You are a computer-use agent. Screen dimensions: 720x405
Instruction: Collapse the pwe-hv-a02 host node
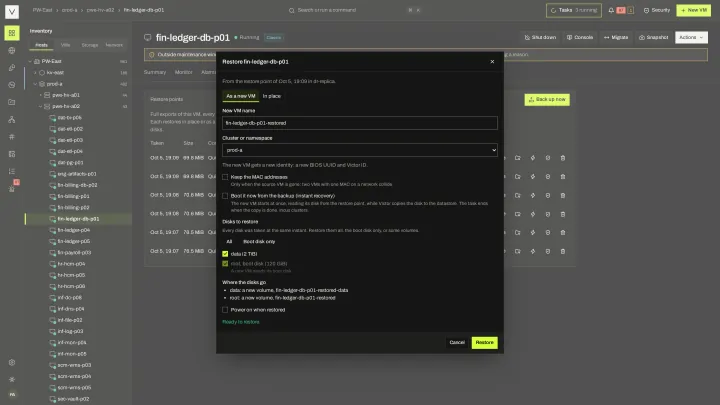tap(40, 106)
